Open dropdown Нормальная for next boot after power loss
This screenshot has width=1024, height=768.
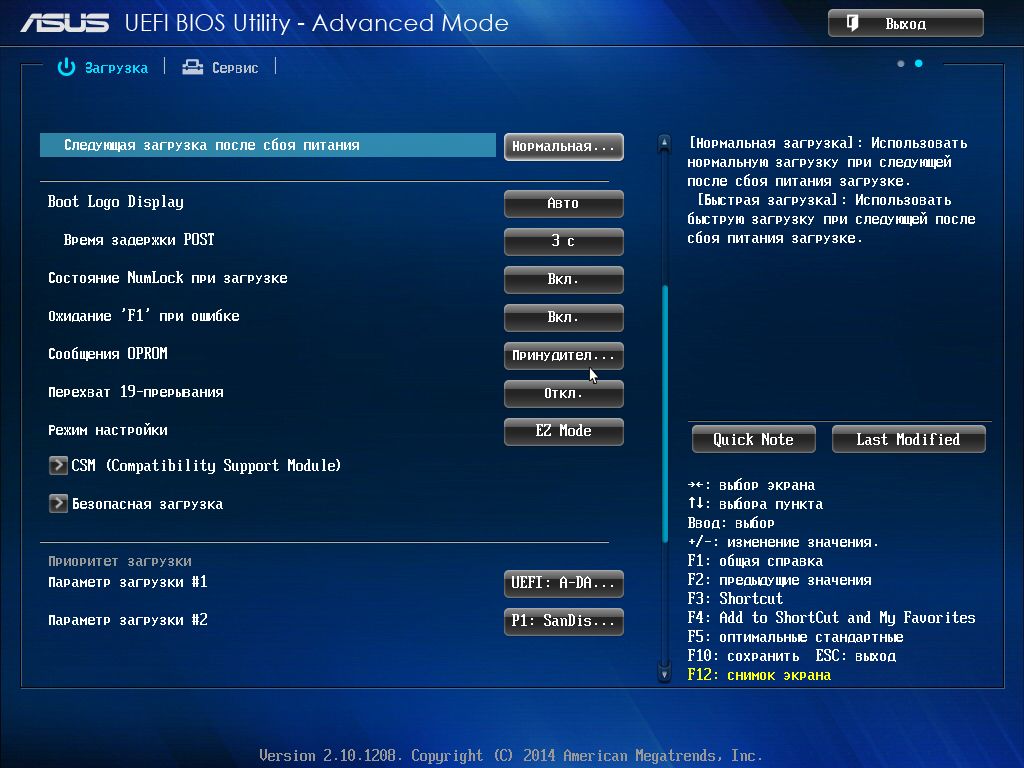pyautogui.click(x=564, y=146)
